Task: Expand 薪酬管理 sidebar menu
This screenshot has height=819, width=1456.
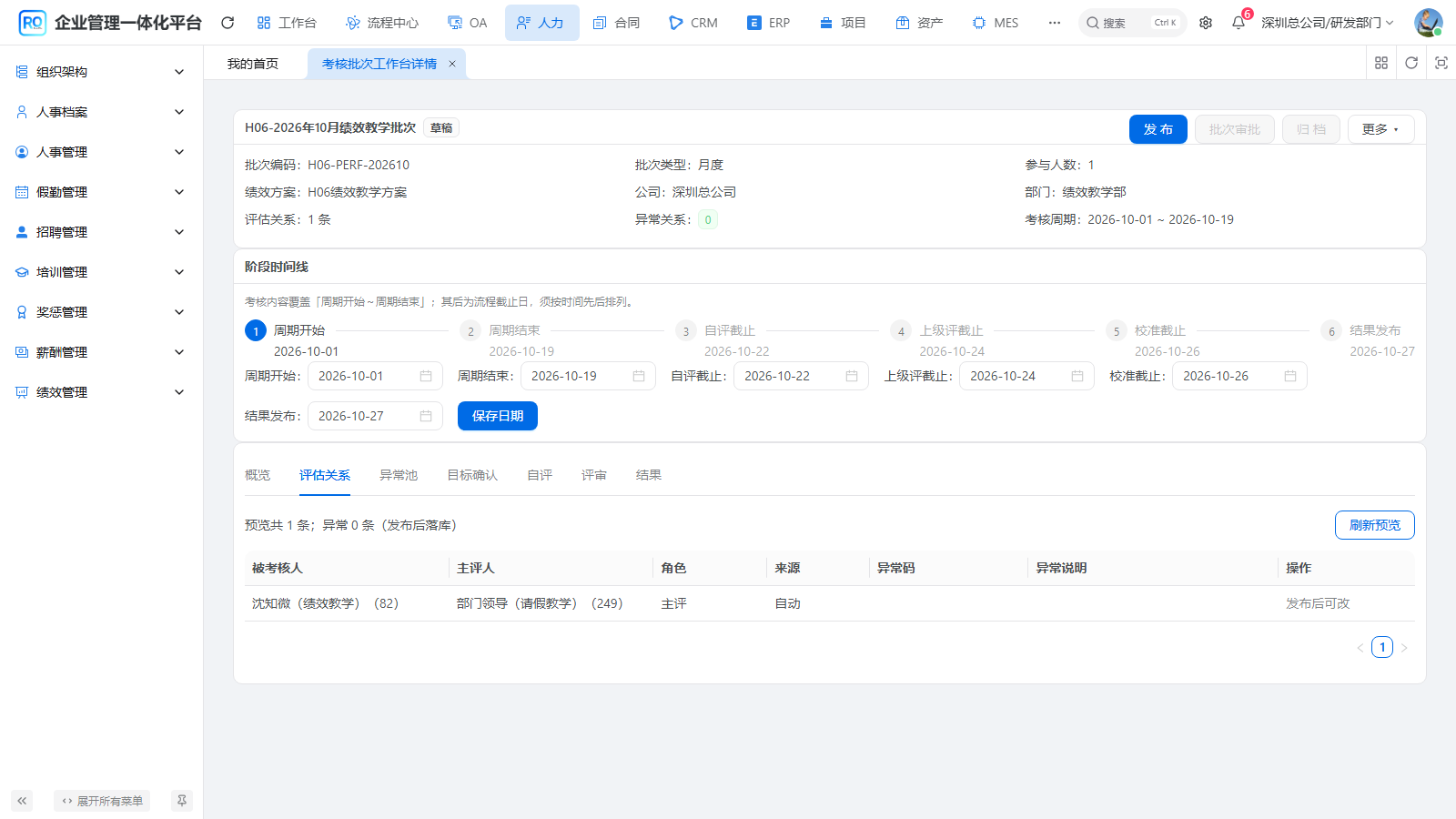Action: pyautogui.click(x=101, y=352)
